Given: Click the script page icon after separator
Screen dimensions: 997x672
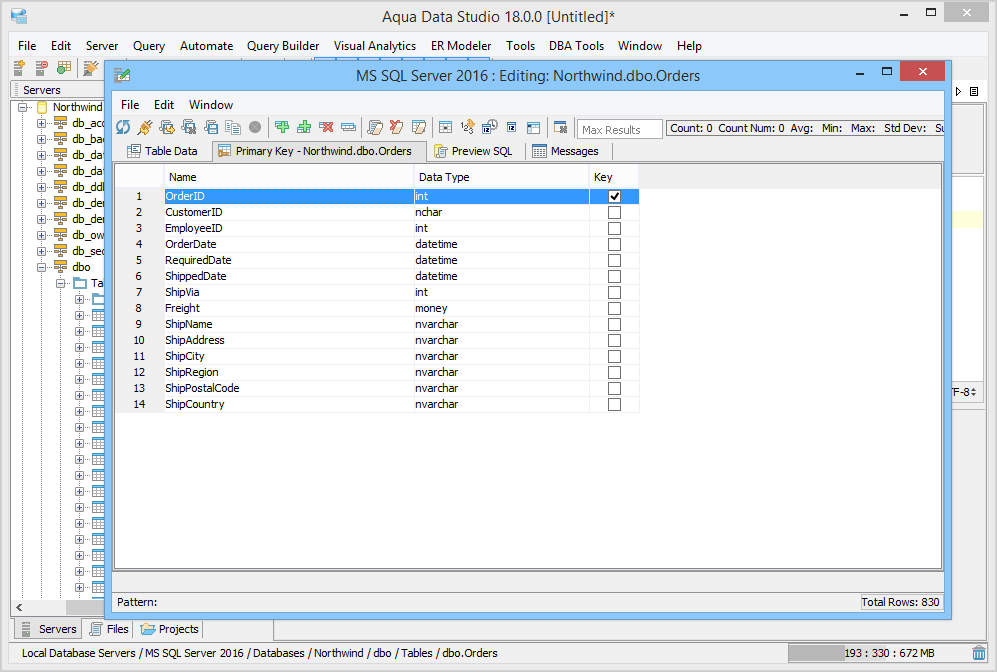Looking at the screenshot, I should pos(375,127).
